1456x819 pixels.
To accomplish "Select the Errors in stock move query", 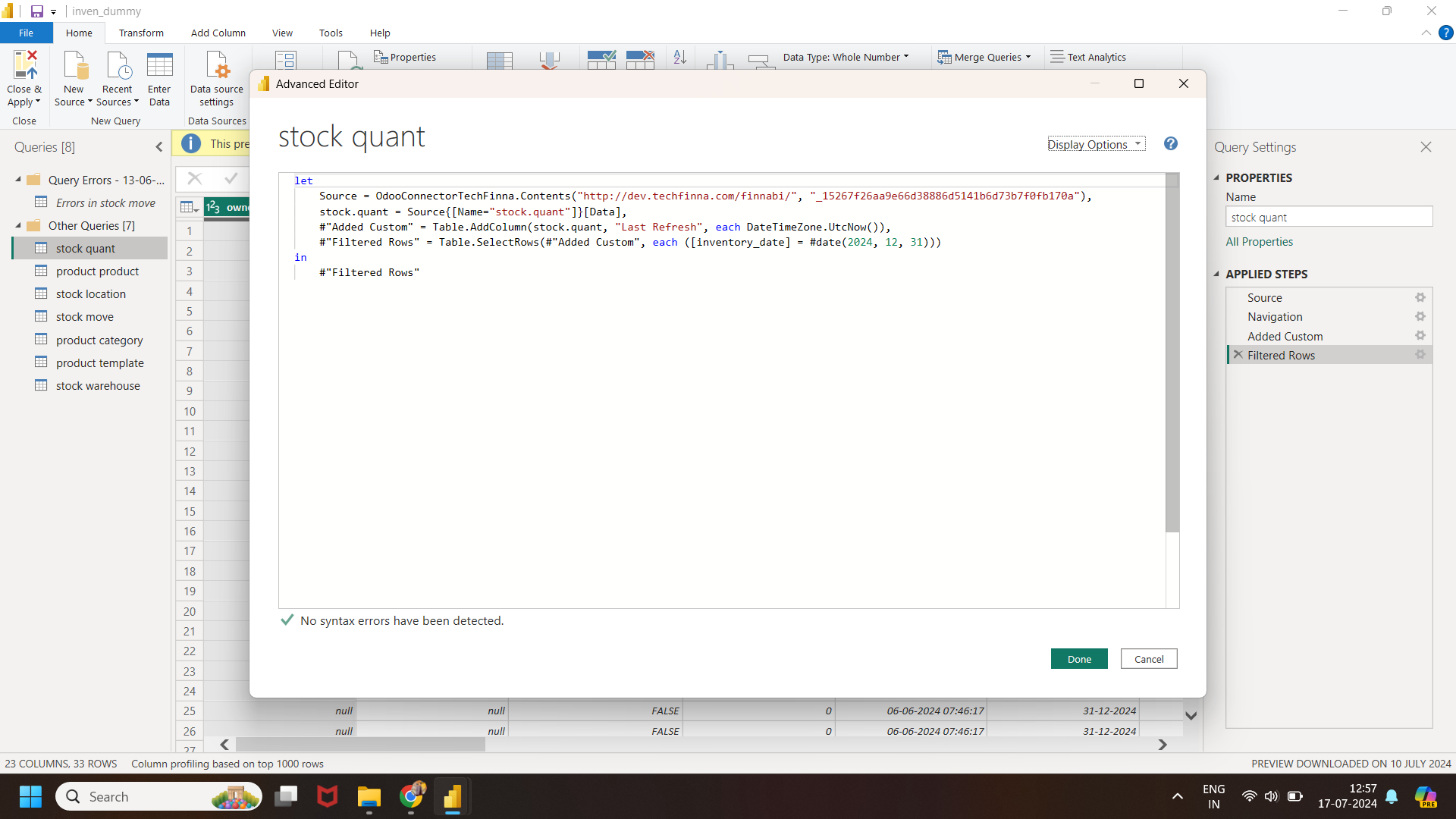I will coord(105,202).
